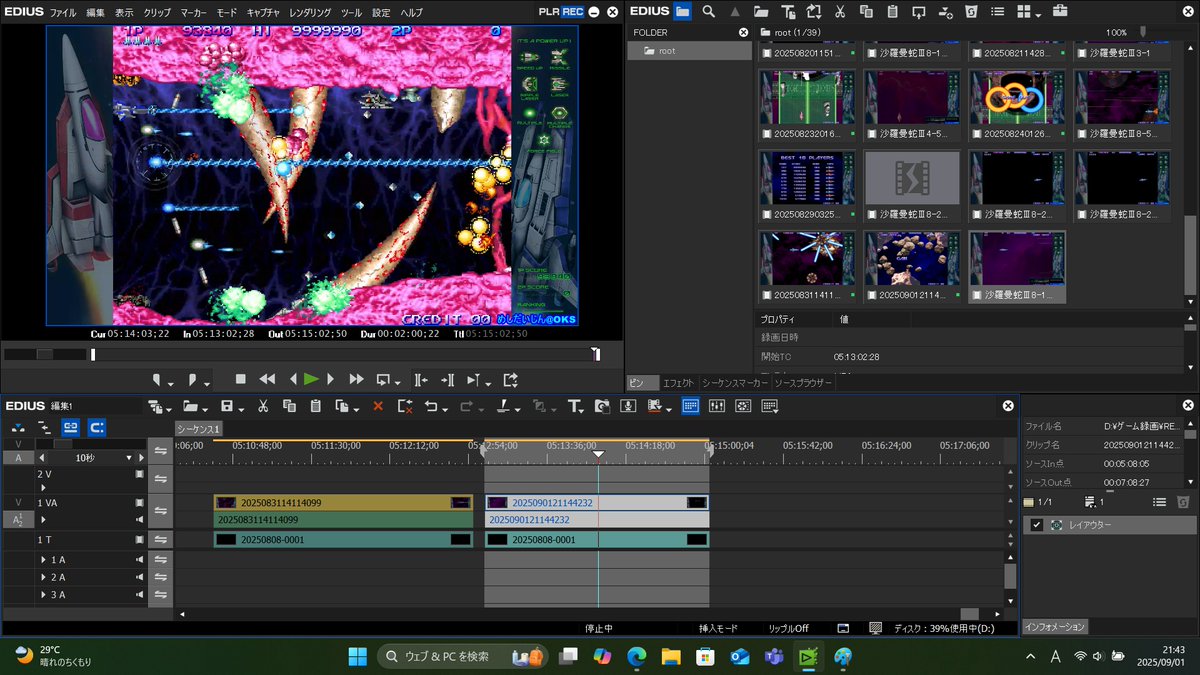Open the Save project dropdown arrow
This screenshot has width=1200, height=675.
click(x=242, y=408)
